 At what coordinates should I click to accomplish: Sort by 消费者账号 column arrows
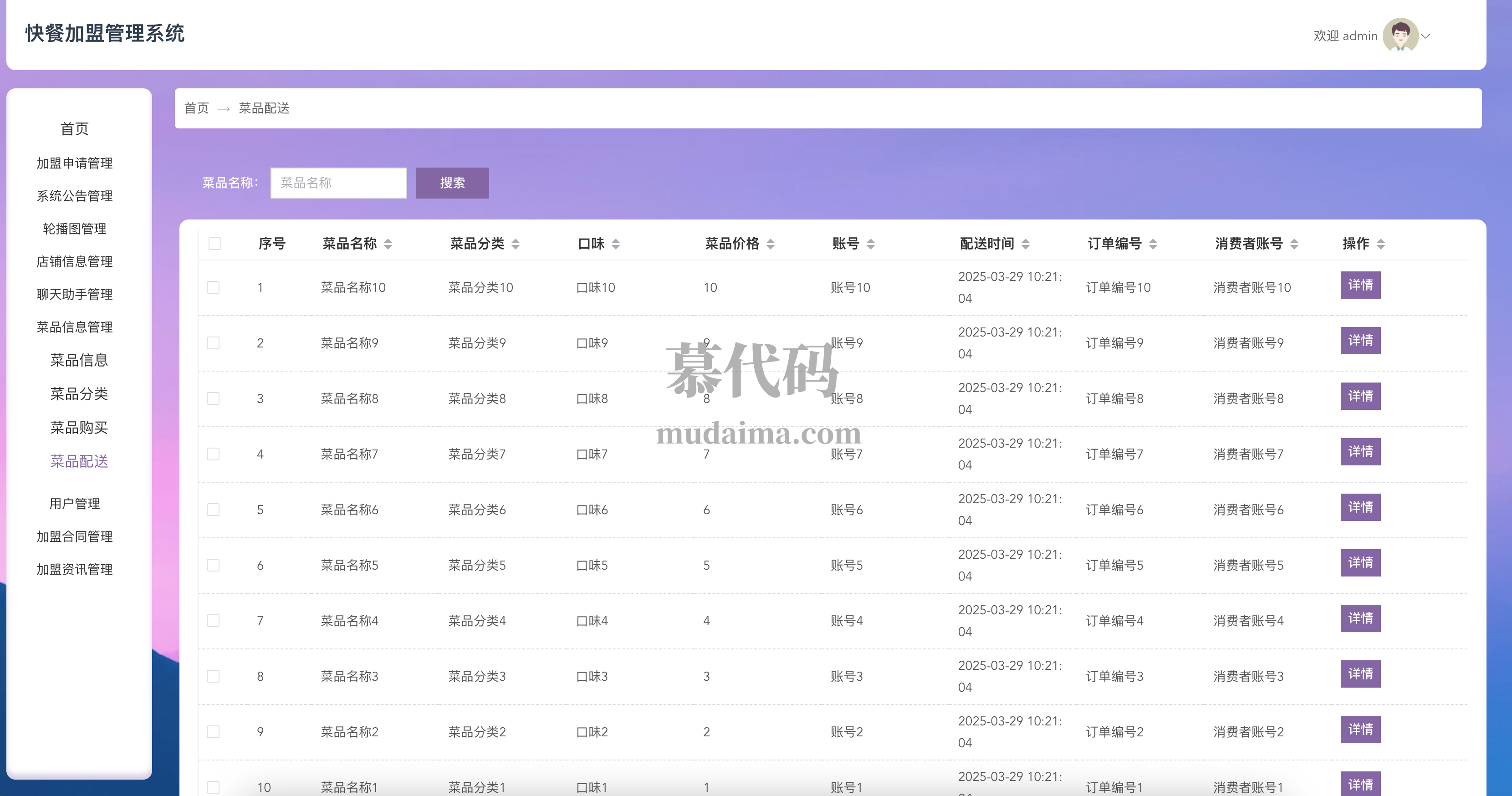click(1294, 244)
